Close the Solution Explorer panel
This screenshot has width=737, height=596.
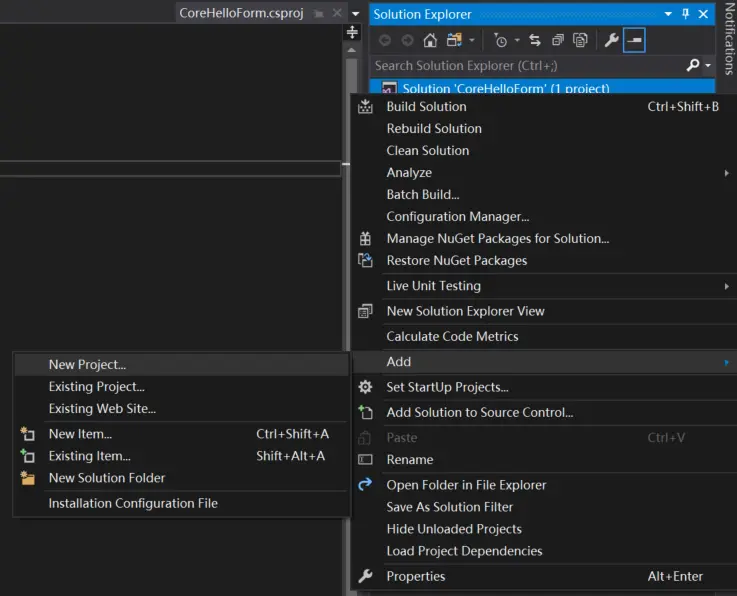tap(703, 14)
